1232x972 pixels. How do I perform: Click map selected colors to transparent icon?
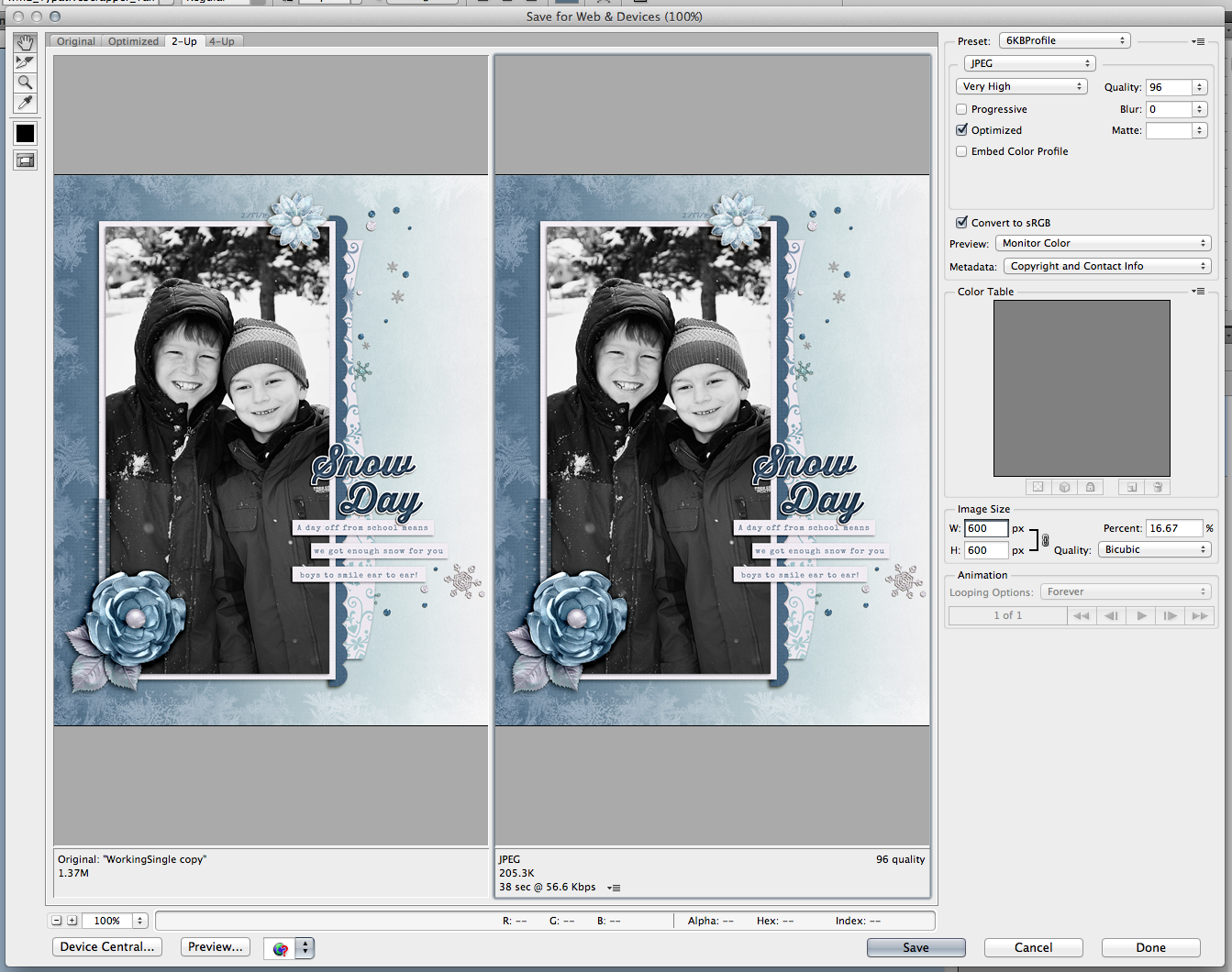tap(1038, 487)
